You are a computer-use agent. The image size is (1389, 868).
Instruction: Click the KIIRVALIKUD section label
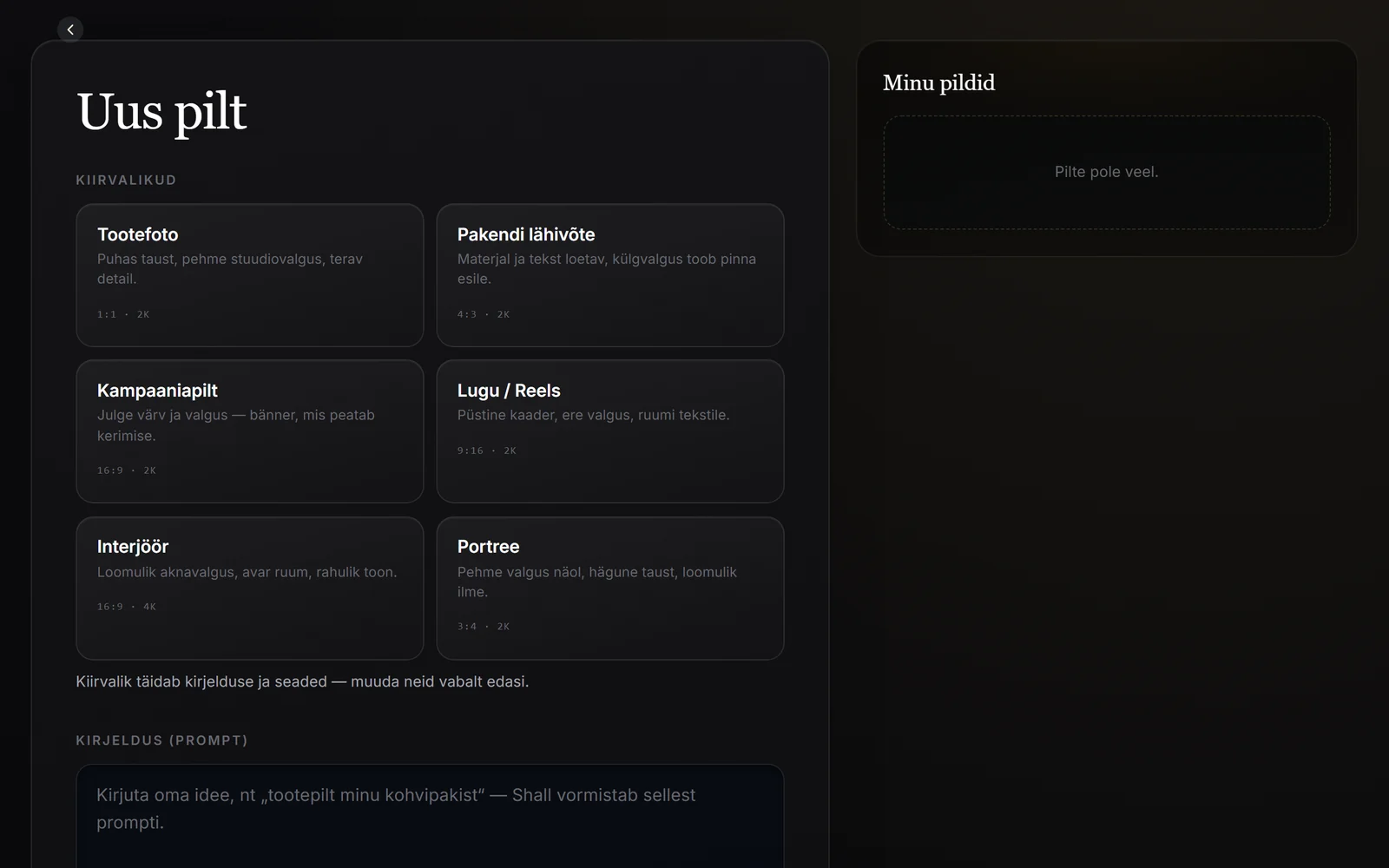[126, 180]
